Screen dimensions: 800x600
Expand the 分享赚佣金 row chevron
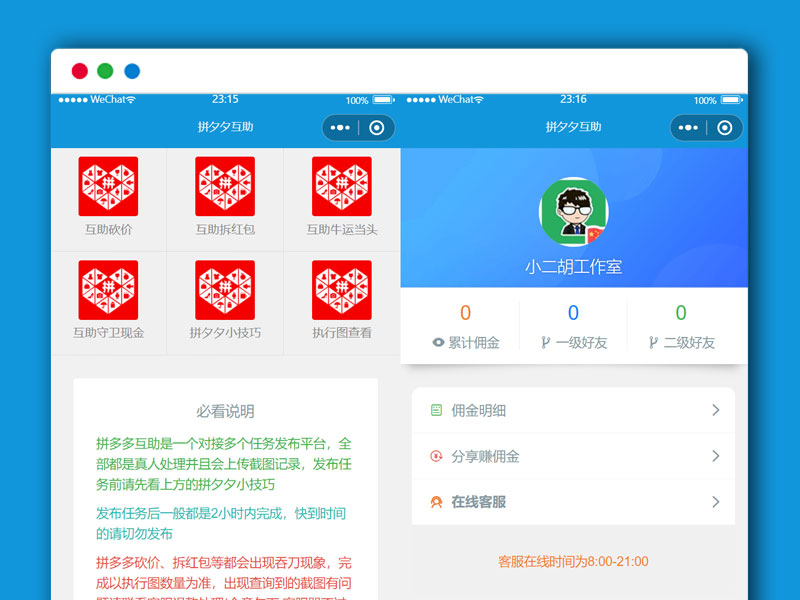click(x=717, y=456)
